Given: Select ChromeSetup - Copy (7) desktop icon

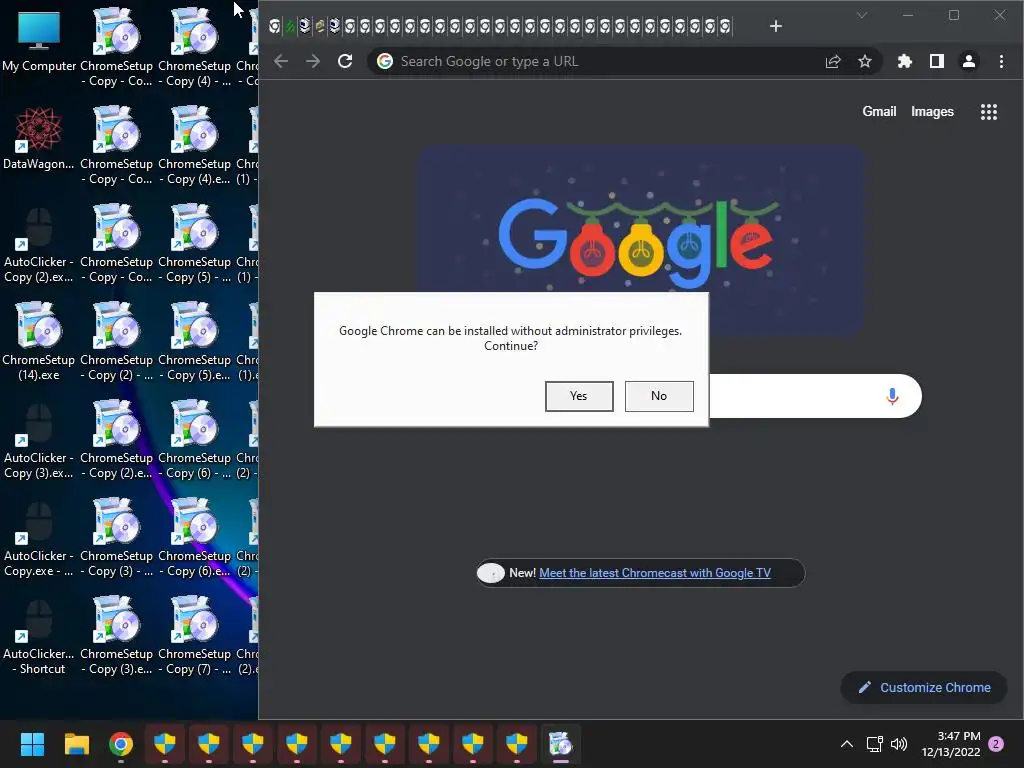Looking at the screenshot, I should coord(194,637).
